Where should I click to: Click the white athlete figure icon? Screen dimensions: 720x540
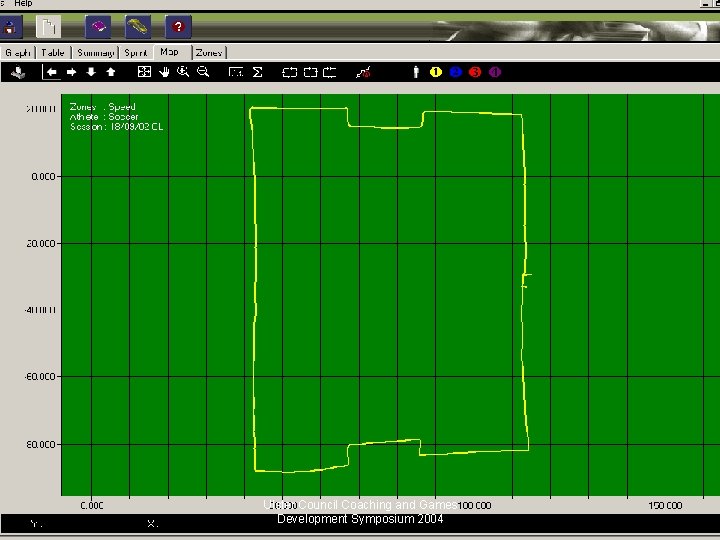click(x=416, y=72)
